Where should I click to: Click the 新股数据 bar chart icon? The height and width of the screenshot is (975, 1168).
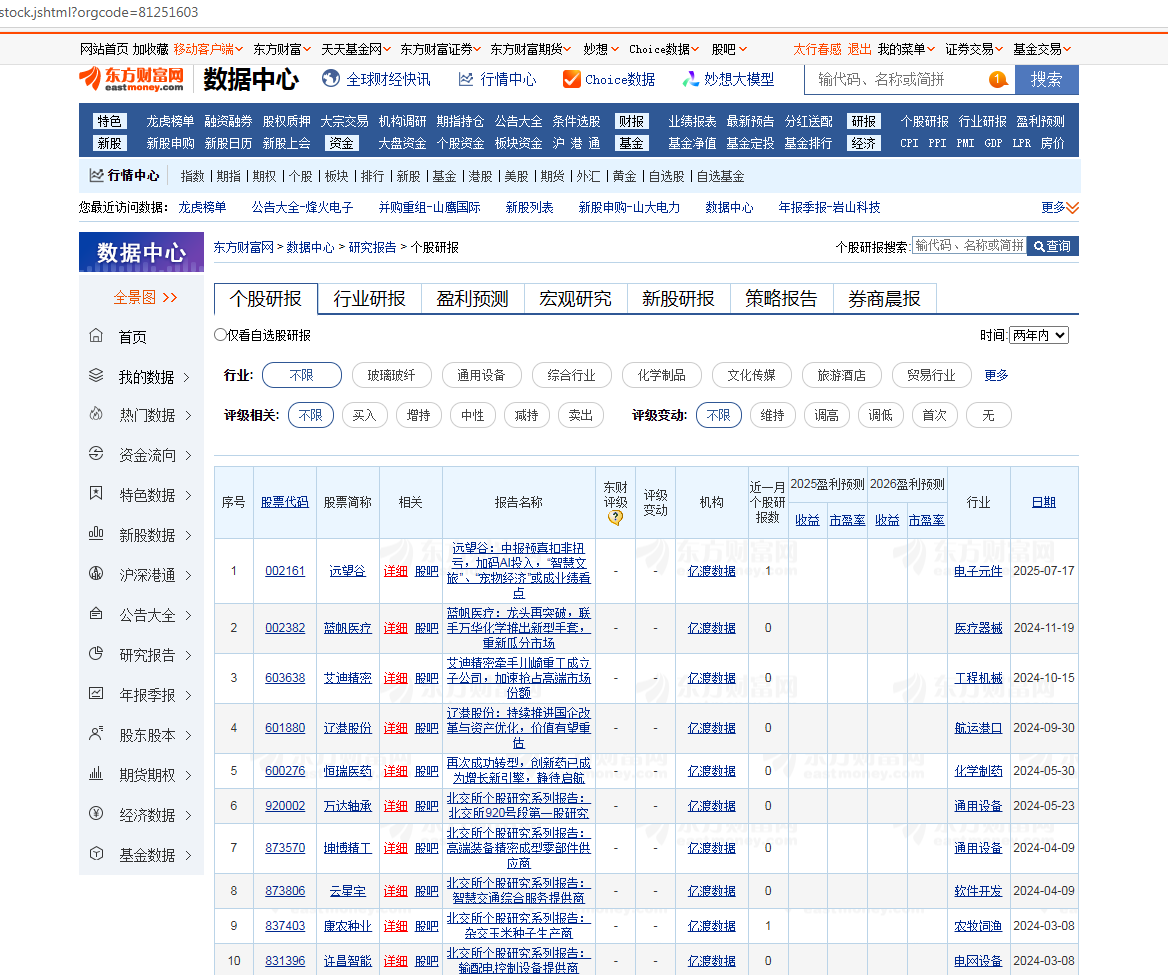[x=96, y=533]
